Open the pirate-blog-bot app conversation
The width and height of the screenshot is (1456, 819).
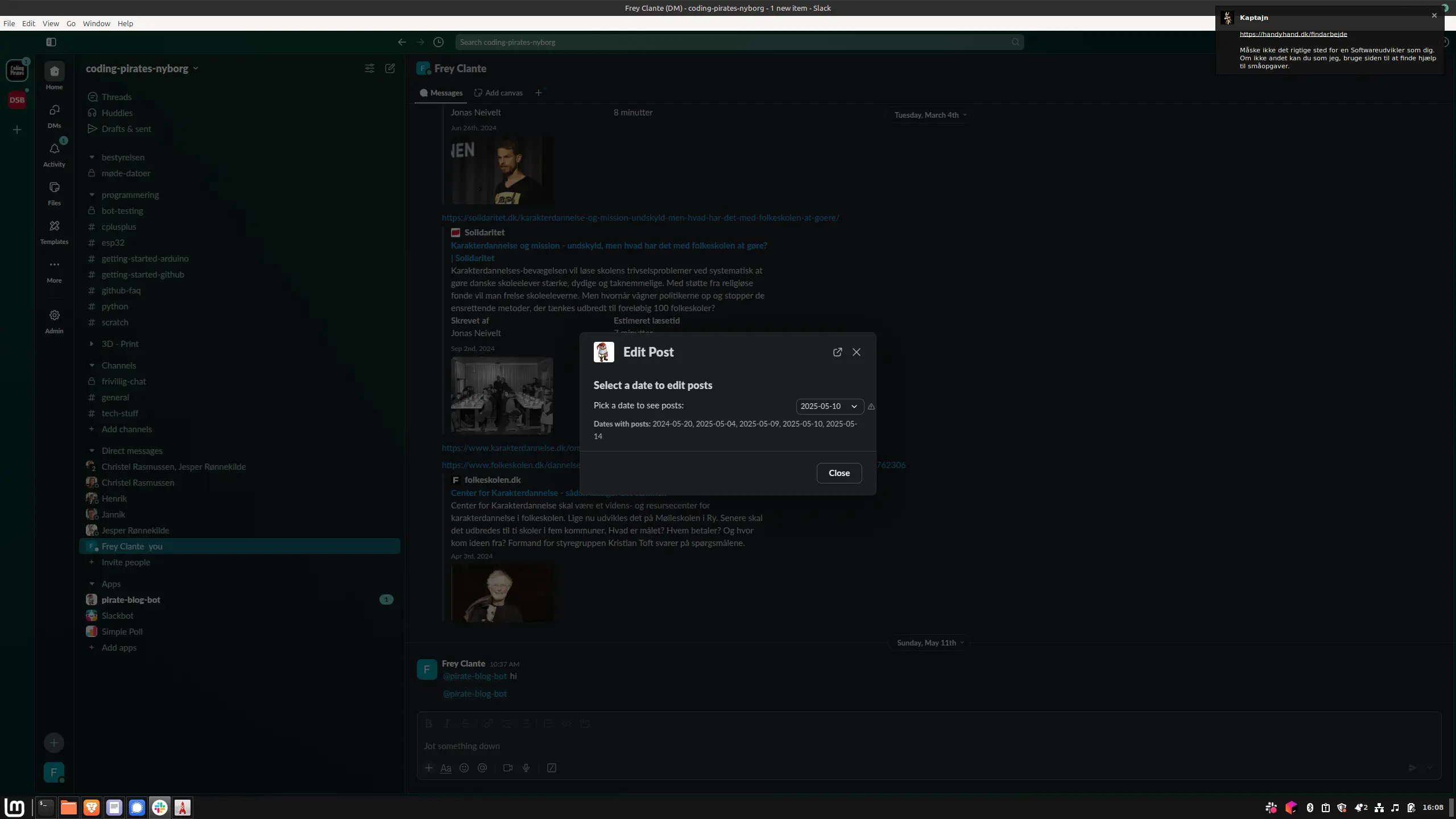point(131,599)
